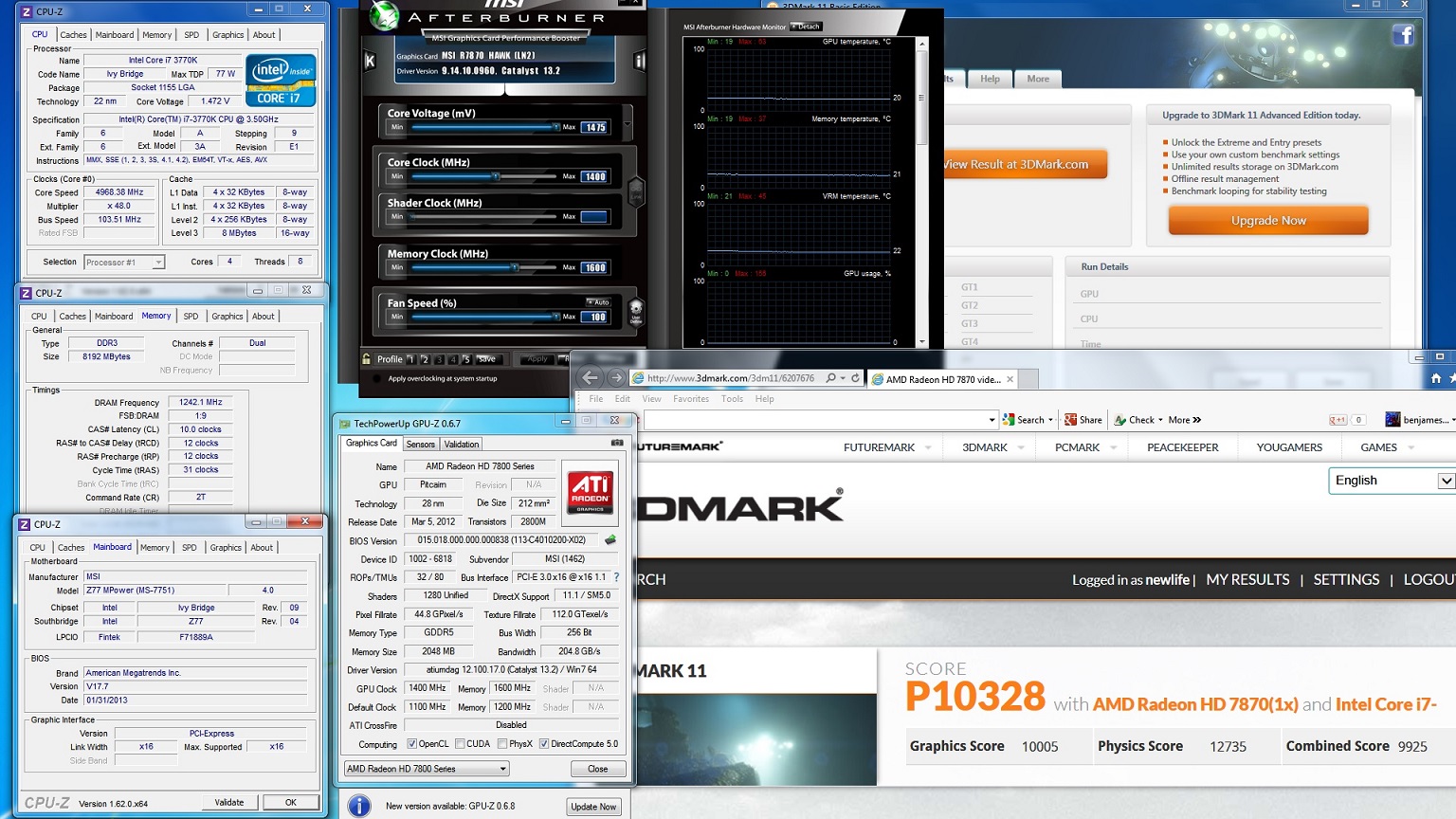
Task: Toggle OpenCL checkbox in GPU-Z
Action: point(411,744)
